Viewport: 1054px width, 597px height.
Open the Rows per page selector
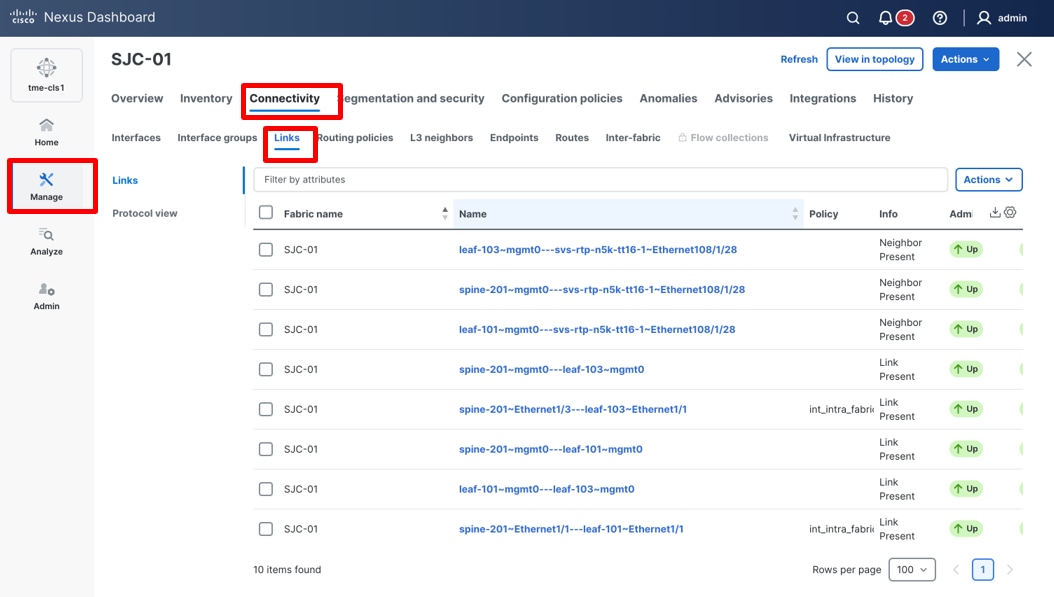tap(912, 569)
